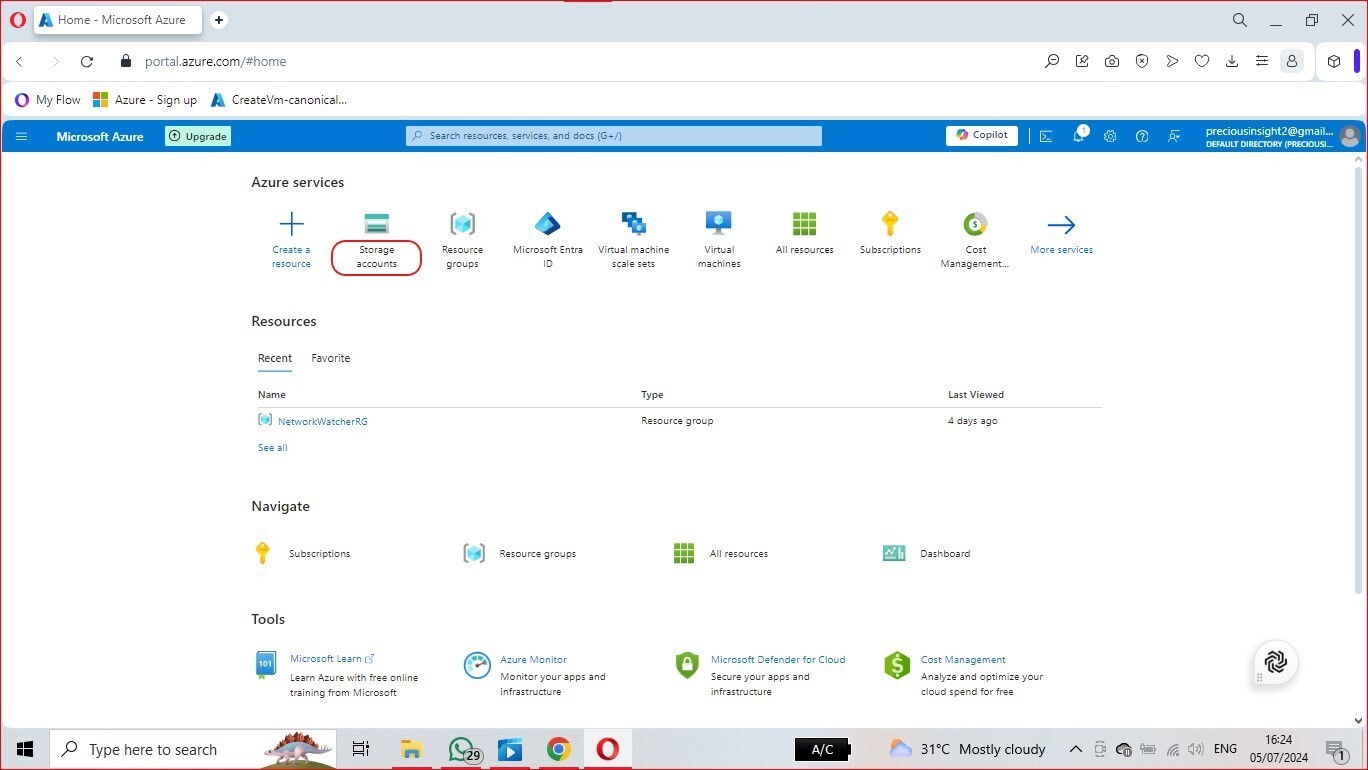Open Microsoft Entra ID service
Viewport: 1368px width, 770px height.
tap(547, 241)
